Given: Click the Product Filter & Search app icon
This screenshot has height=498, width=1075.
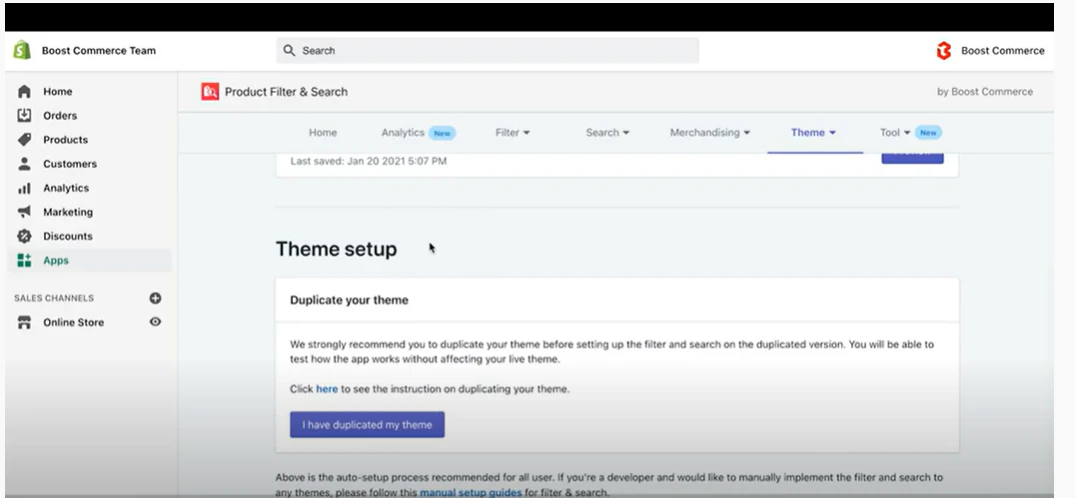Looking at the screenshot, I should click(210, 91).
